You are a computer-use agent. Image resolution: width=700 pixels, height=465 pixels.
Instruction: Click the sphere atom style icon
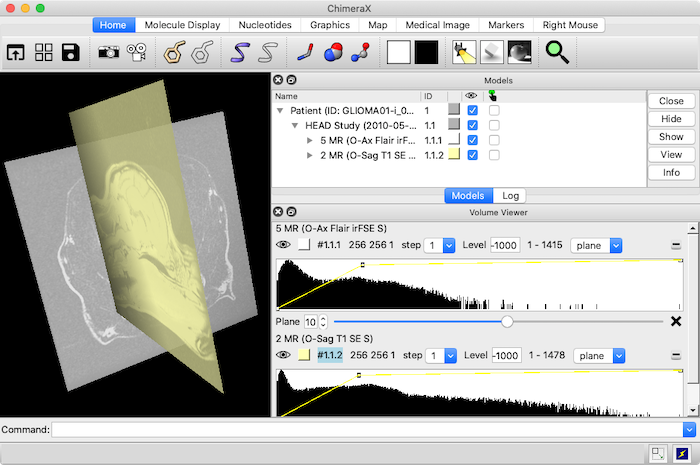click(x=332, y=52)
